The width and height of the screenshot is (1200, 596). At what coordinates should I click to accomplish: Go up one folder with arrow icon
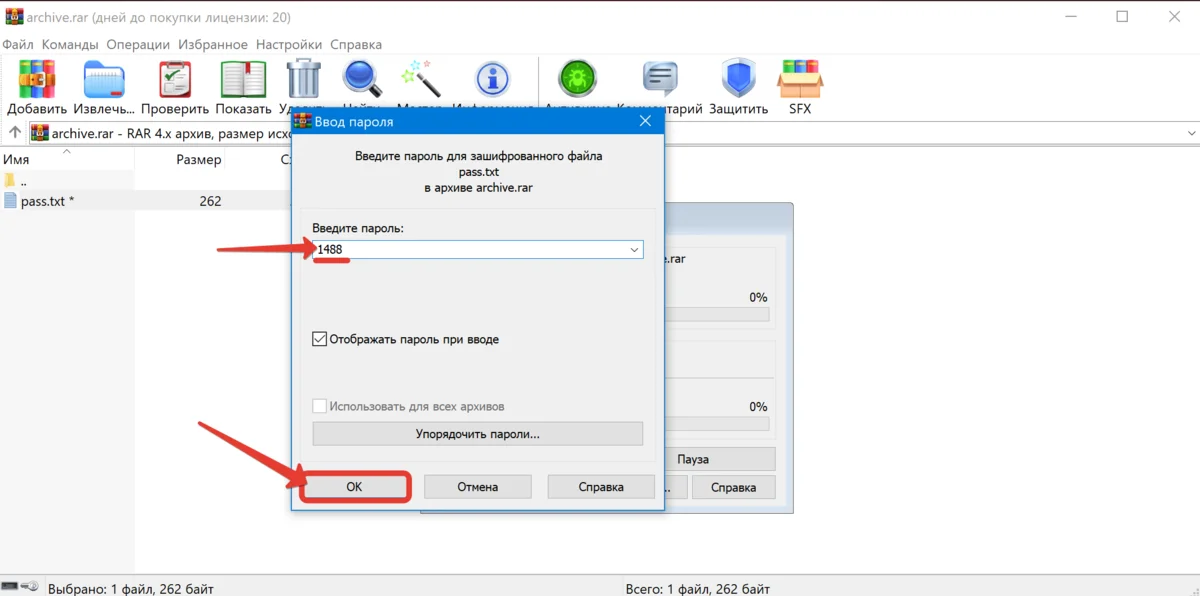coord(15,133)
